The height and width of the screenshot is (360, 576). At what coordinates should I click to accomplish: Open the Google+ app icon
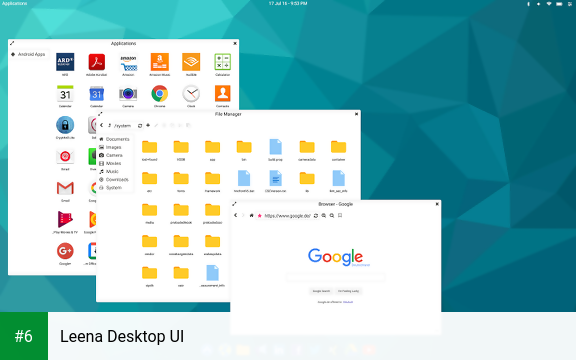click(65, 251)
